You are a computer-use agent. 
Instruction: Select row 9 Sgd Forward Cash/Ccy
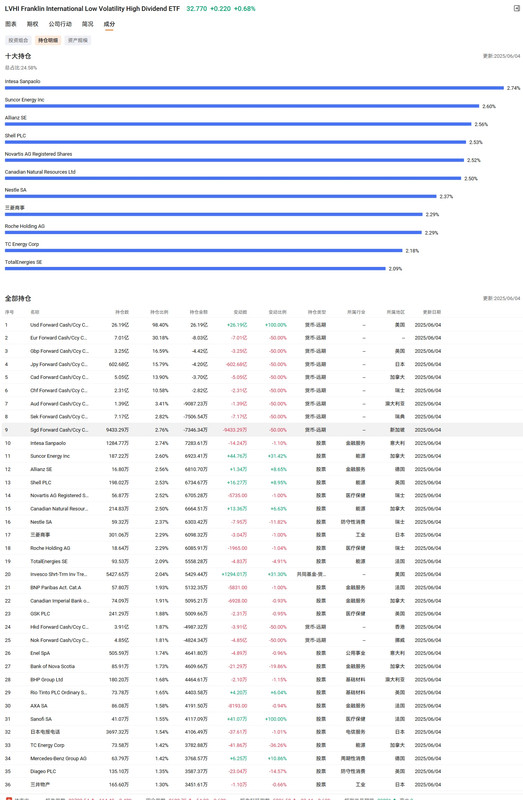(x=261, y=430)
